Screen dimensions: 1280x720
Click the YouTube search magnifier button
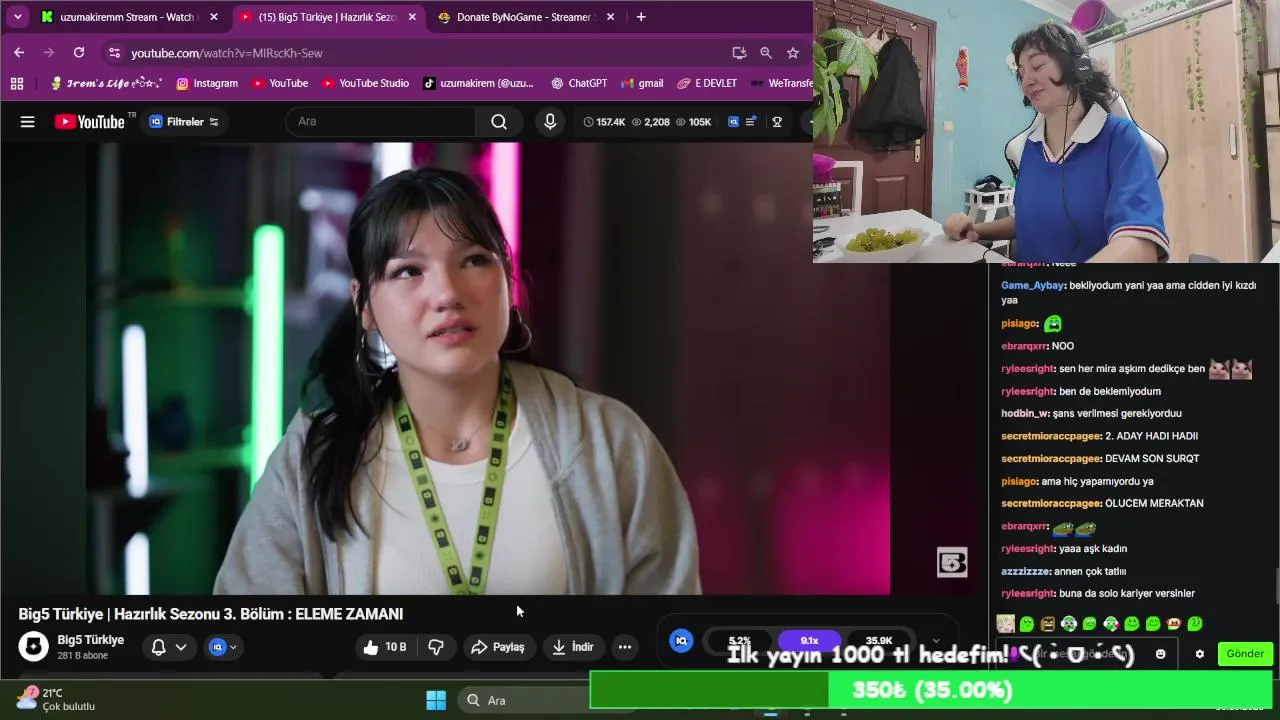point(499,121)
